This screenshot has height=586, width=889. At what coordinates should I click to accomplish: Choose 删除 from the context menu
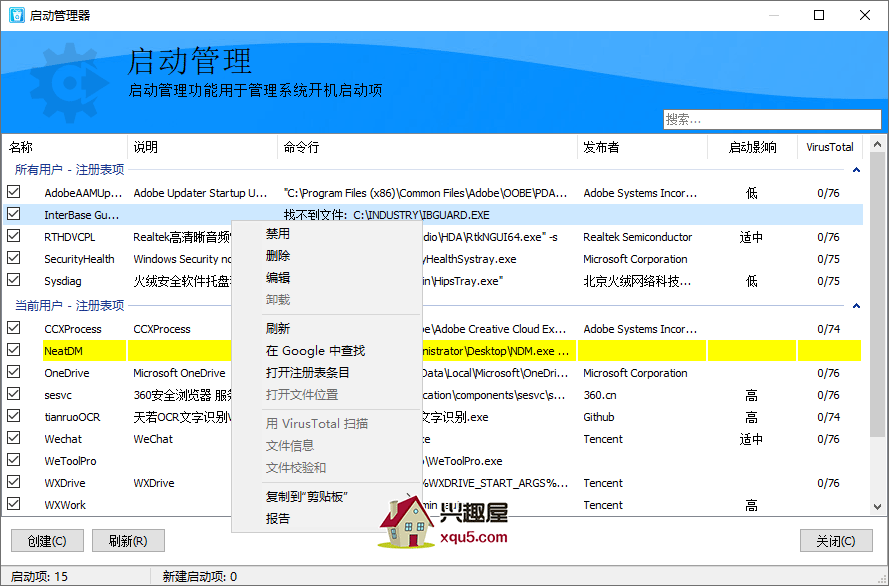278,256
